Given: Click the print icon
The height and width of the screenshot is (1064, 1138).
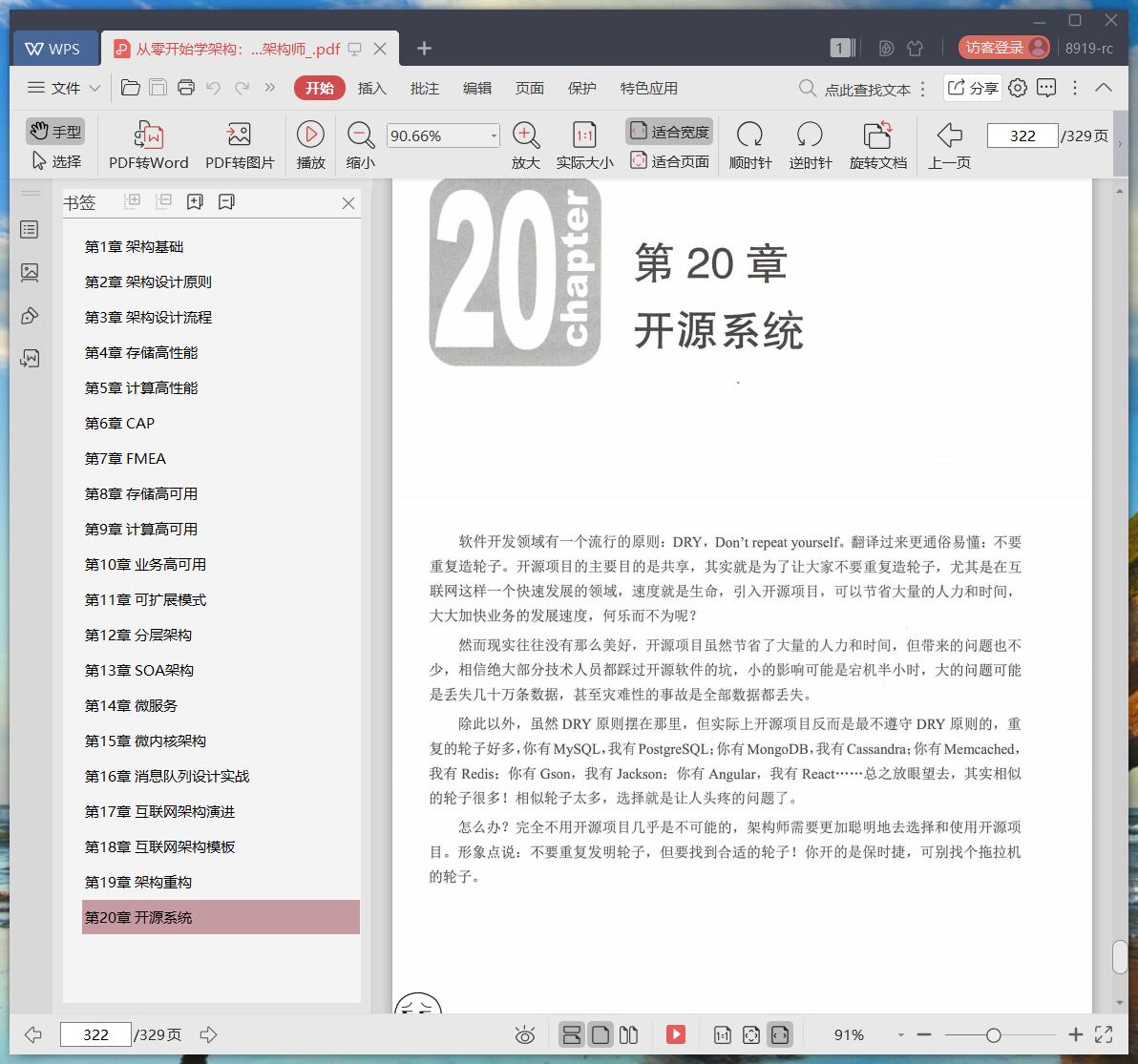Looking at the screenshot, I should (x=186, y=88).
